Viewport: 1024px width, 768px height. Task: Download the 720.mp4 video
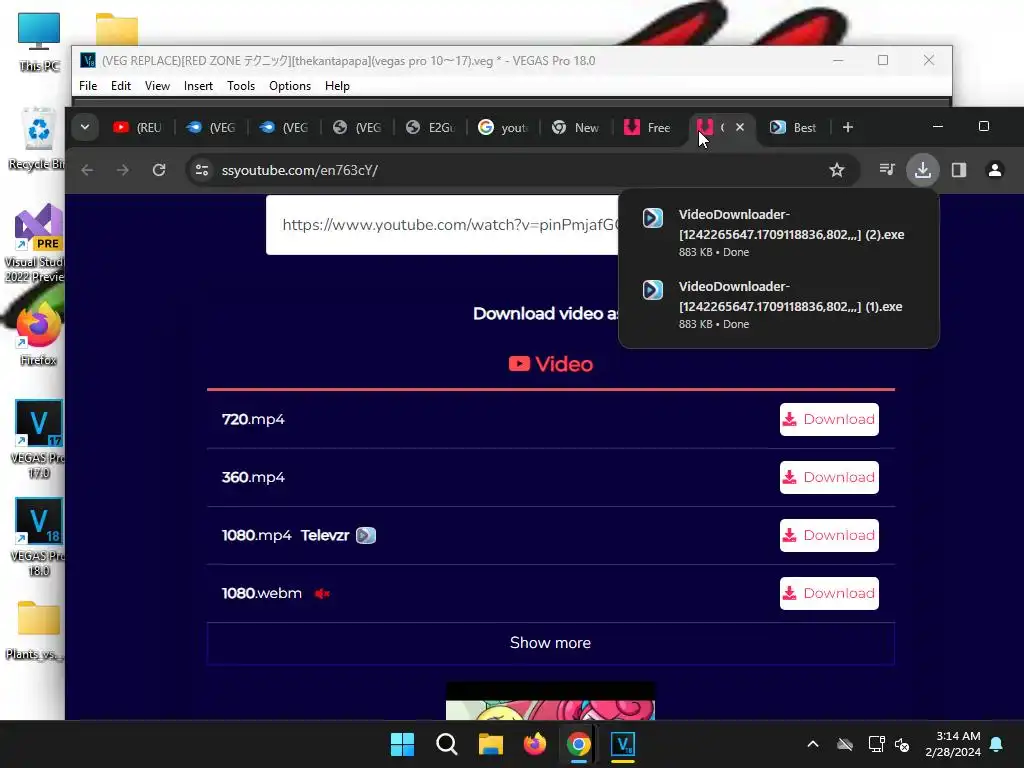point(829,419)
